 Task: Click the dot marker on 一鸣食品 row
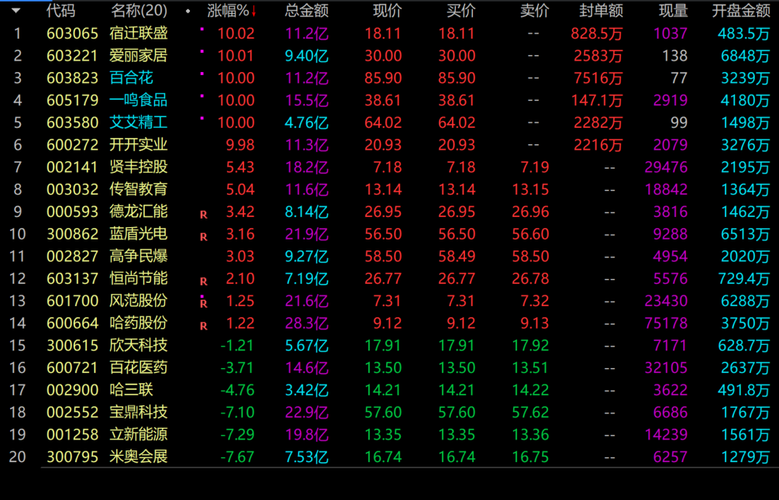(x=202, y=96)
